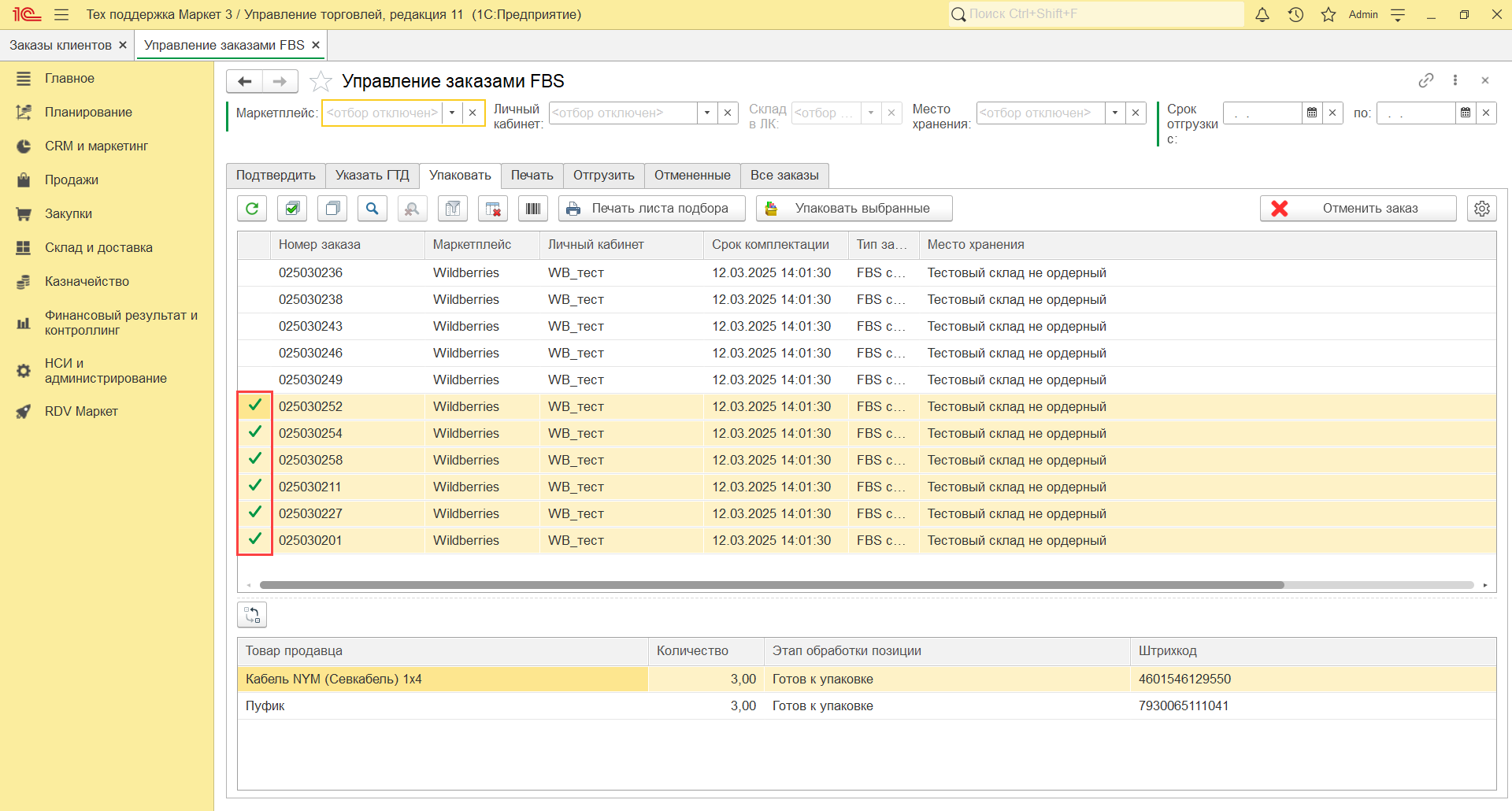Uncheck order 025030252
1512x811 pixels.
[255, 406]
